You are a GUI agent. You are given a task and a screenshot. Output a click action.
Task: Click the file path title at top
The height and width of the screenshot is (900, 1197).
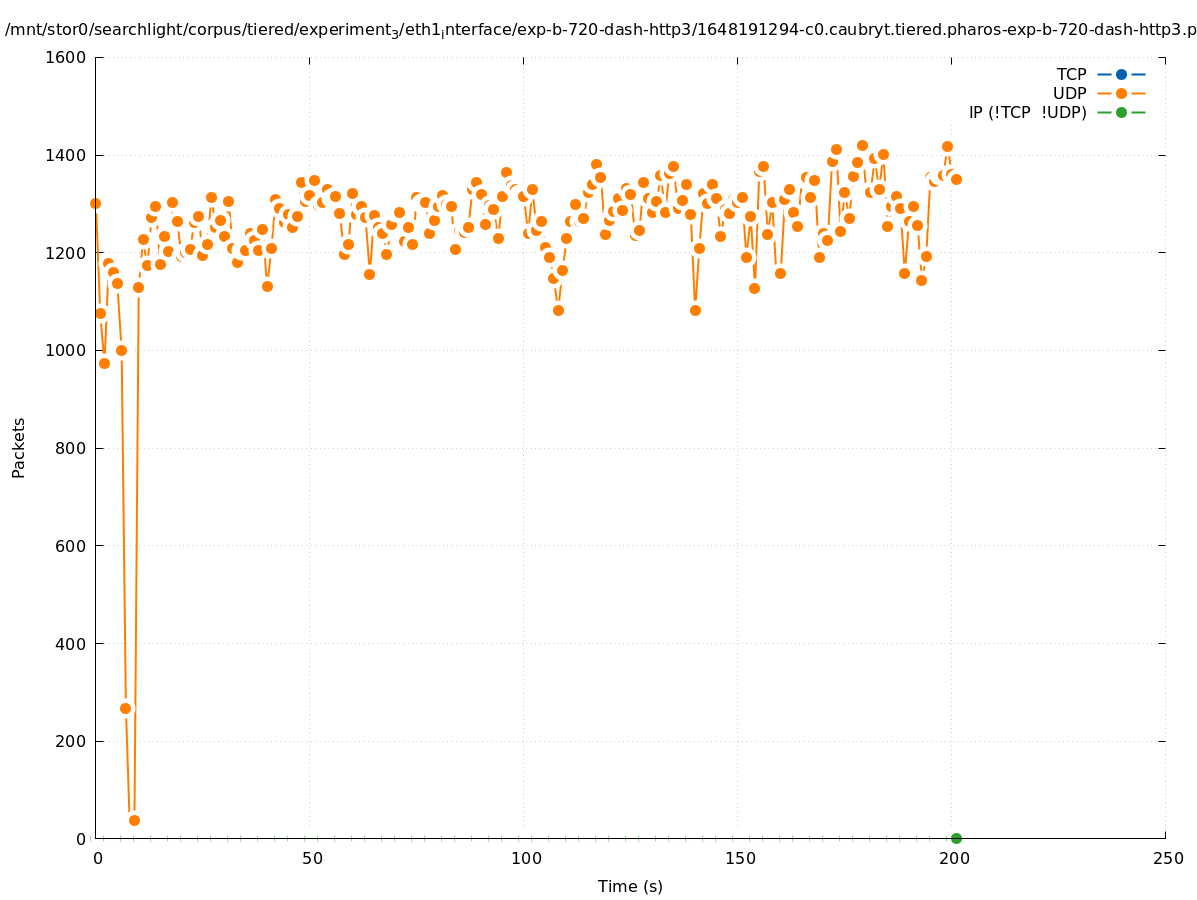600,30
